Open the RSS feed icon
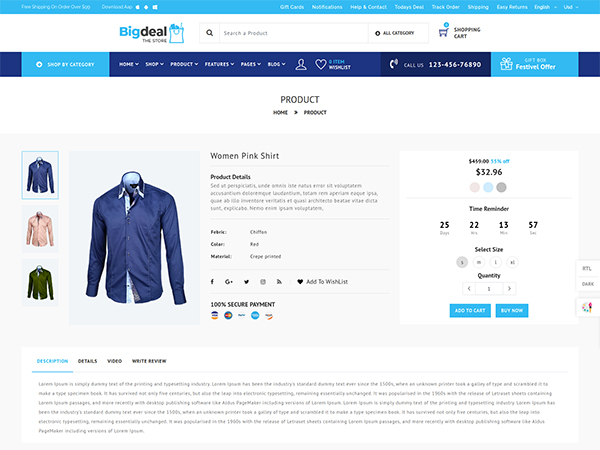600x450 pixels. pos(279,282)
